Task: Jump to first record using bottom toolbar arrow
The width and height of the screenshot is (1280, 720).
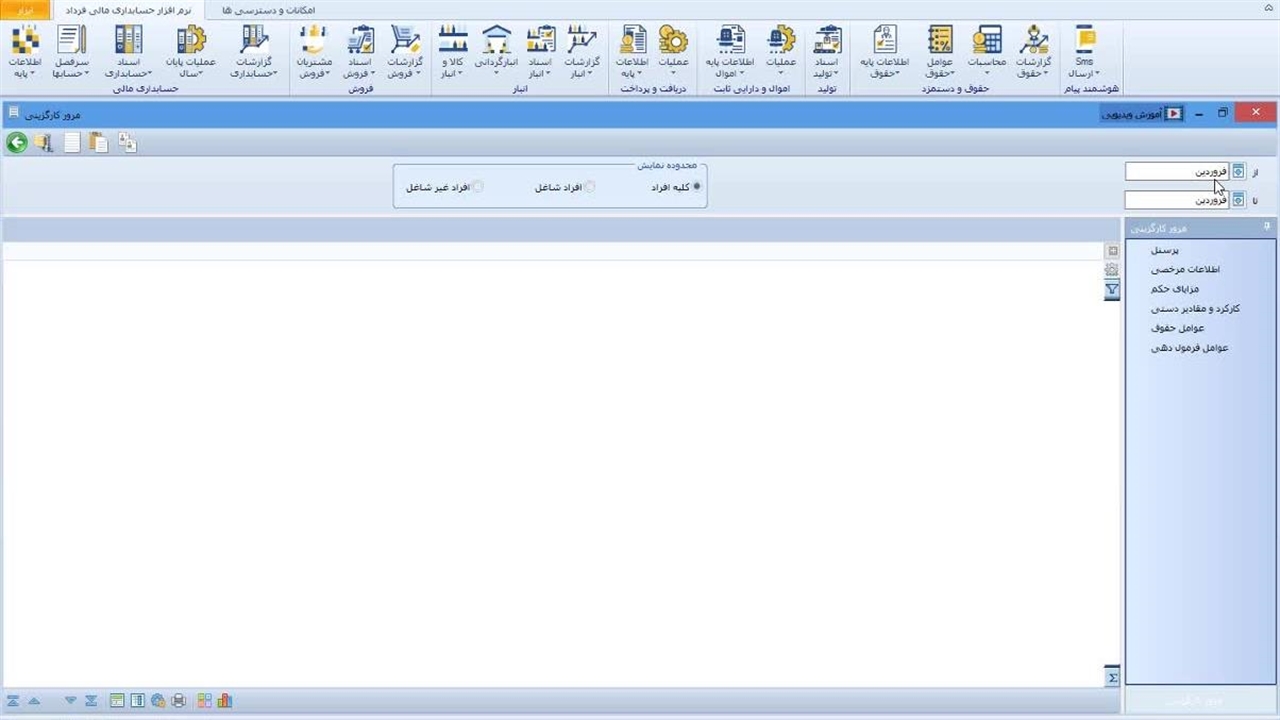Action: [13, 701]
